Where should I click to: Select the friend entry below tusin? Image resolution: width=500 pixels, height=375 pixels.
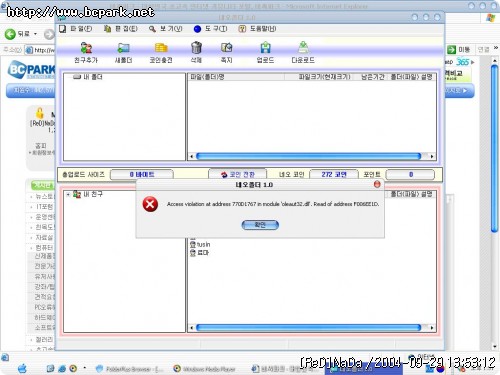point(199,253)
